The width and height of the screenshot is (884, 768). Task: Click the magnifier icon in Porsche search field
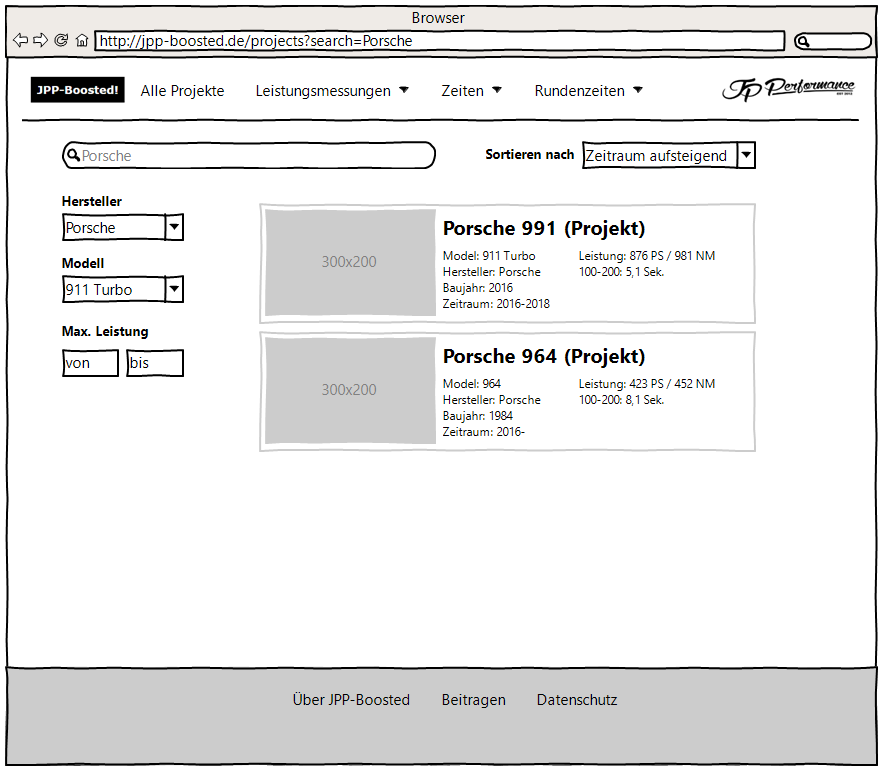click(x=73, y=156)
